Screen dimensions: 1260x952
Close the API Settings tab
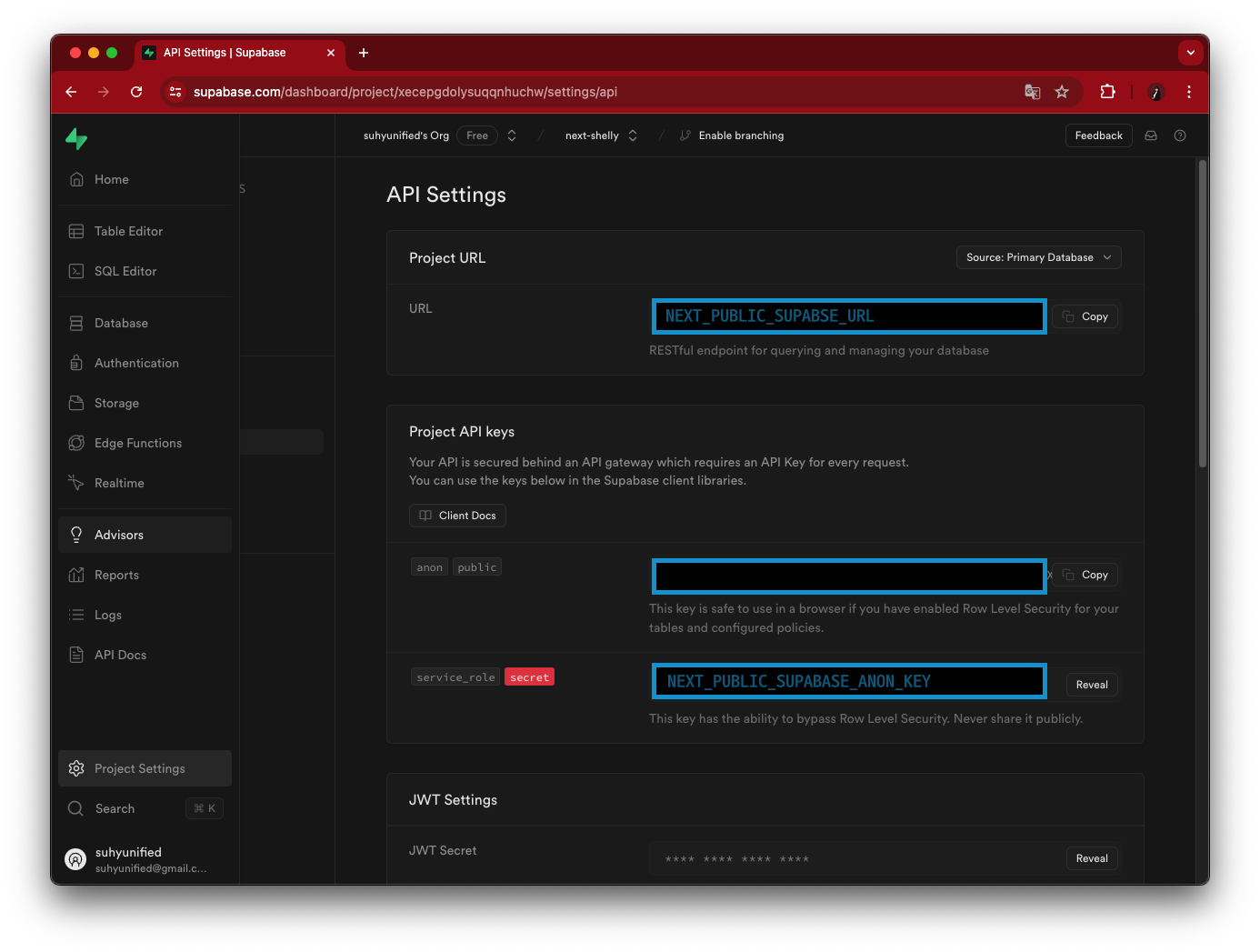coord(331,53)
